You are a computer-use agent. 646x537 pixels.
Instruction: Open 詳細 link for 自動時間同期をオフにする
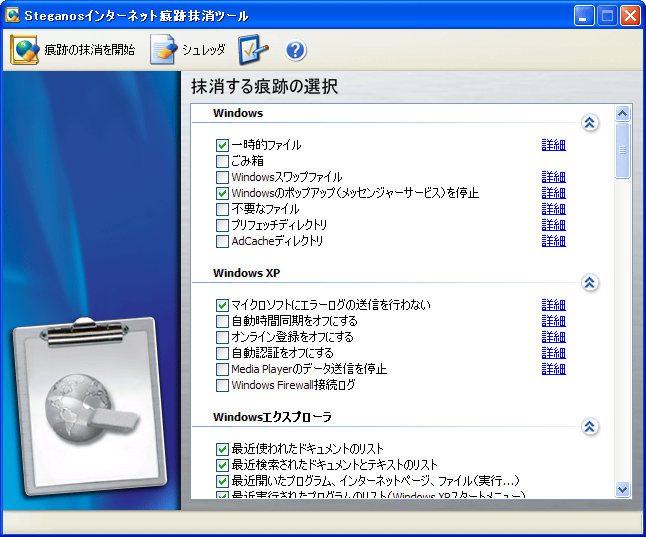553,321
